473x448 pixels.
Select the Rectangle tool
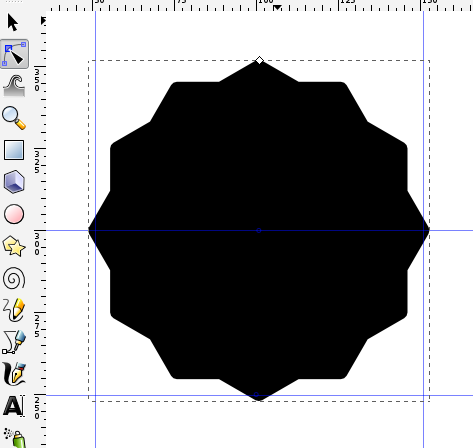pos(14,150)
